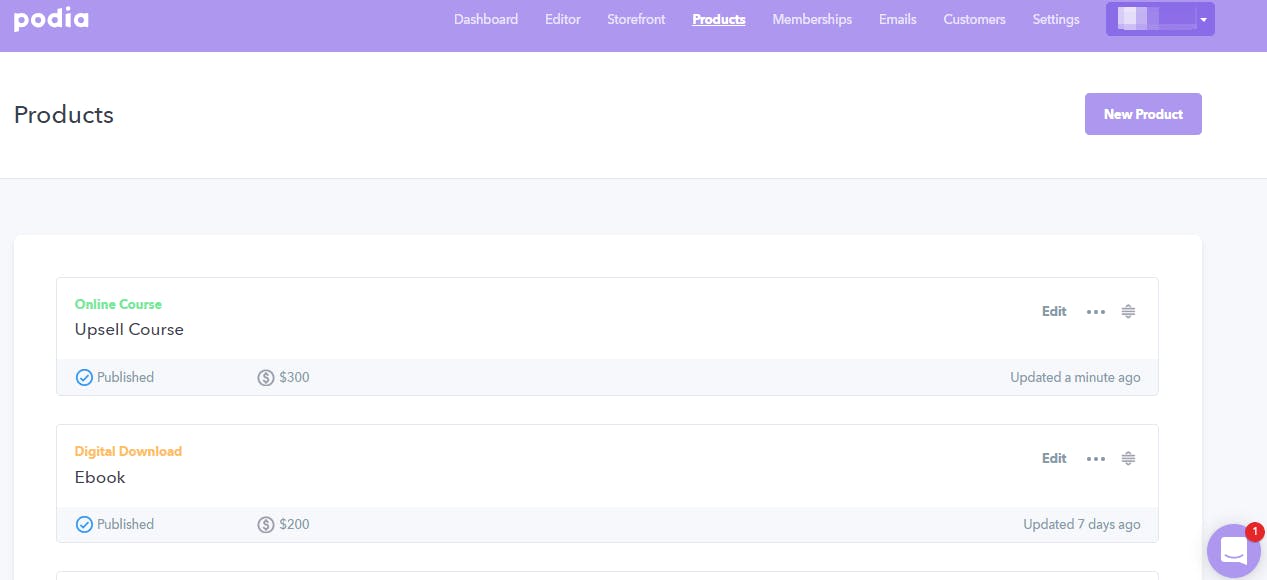Open the chat messenger bubble
This screenshot has width=1267, height=580.
pos(1233,550)
